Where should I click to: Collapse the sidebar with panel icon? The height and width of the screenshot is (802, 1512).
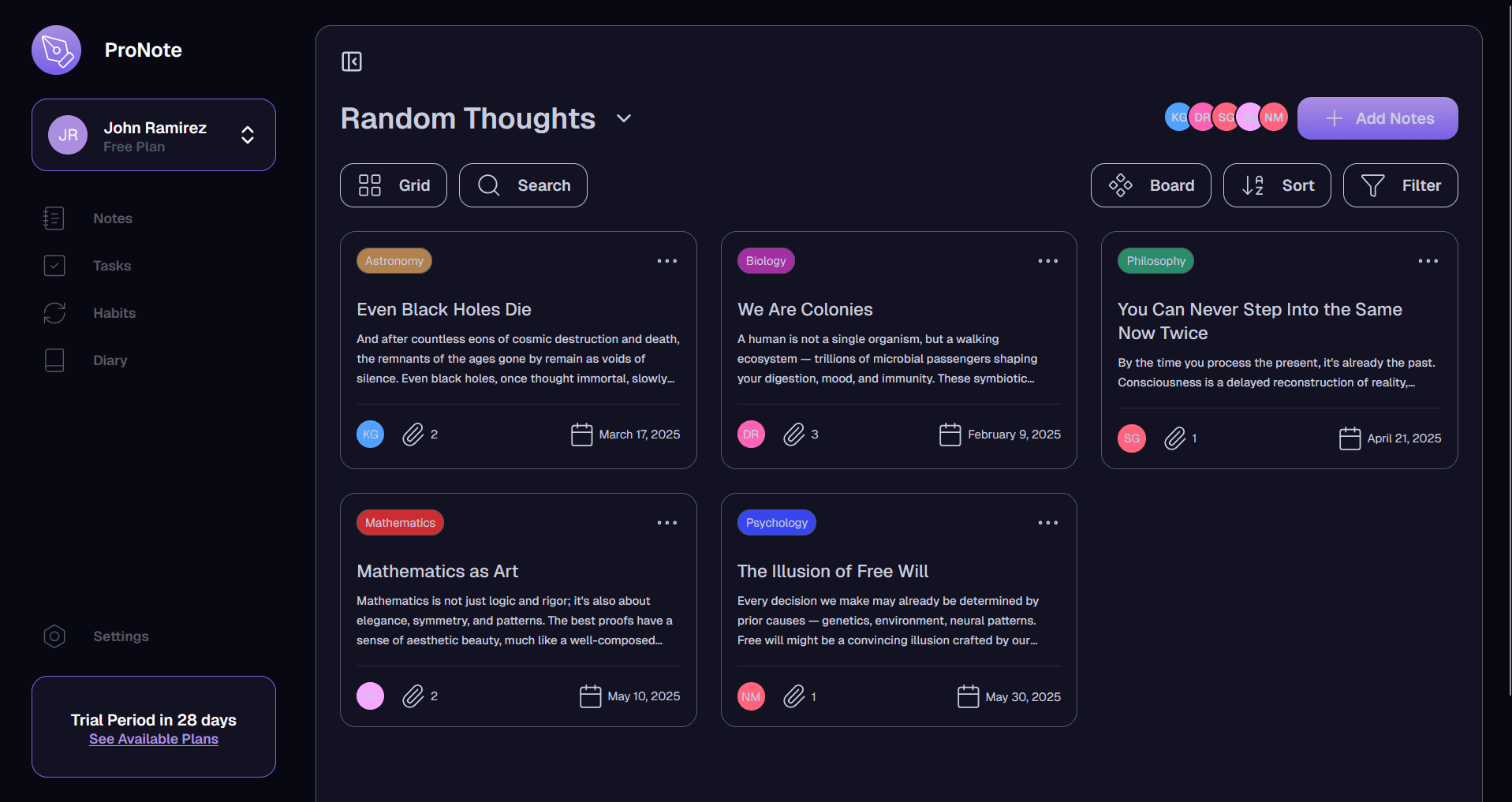click(352, 62)
